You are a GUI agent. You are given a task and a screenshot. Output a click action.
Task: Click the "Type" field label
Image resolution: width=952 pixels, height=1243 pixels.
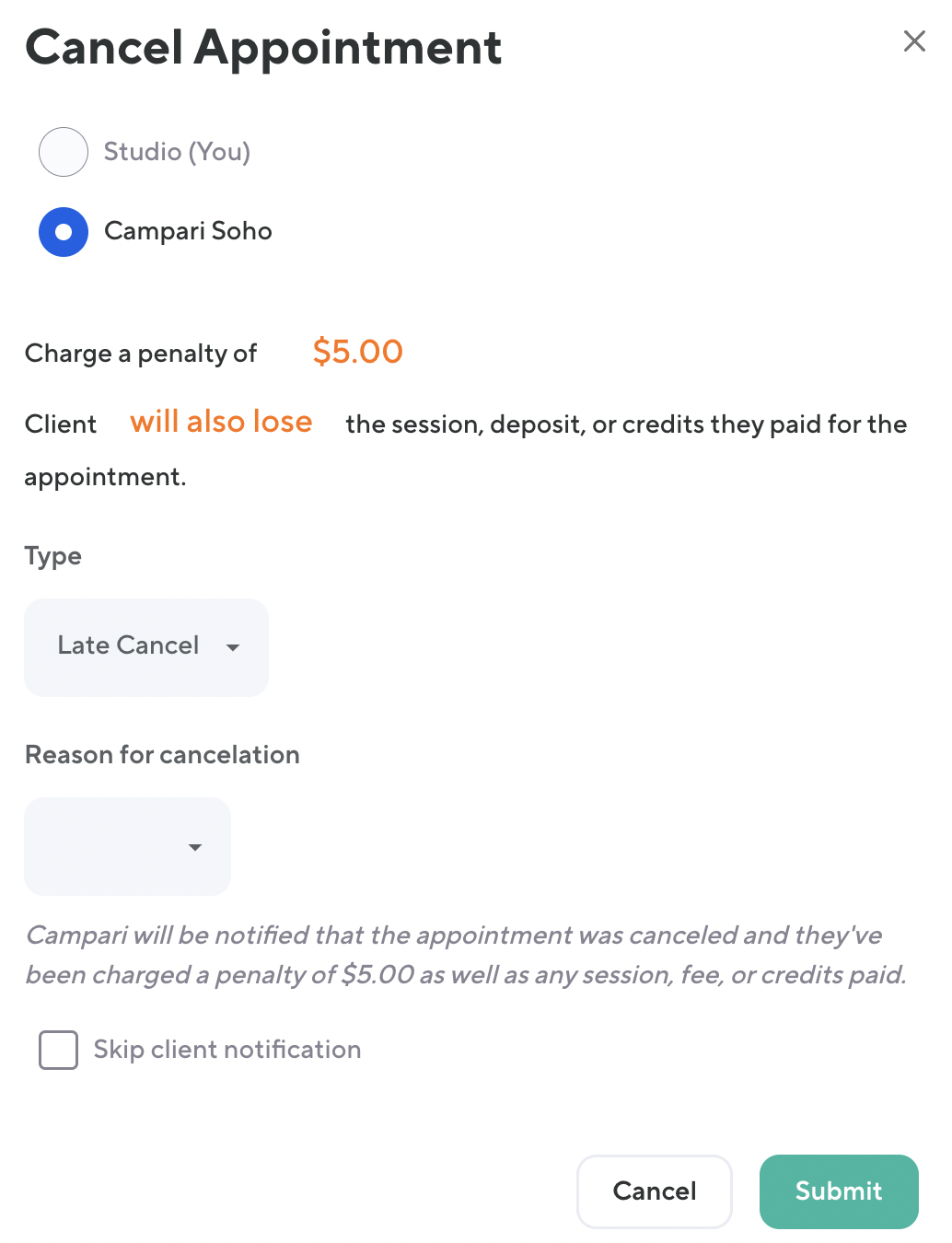pos(53,556)
